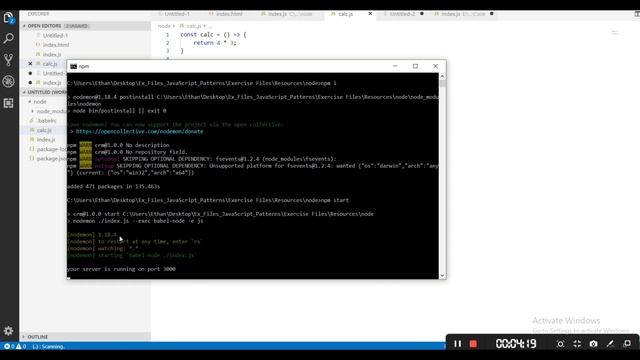Select the calc.js editor tab
Viewport: 640px width, 360px height.
click(x=345, y=14)
